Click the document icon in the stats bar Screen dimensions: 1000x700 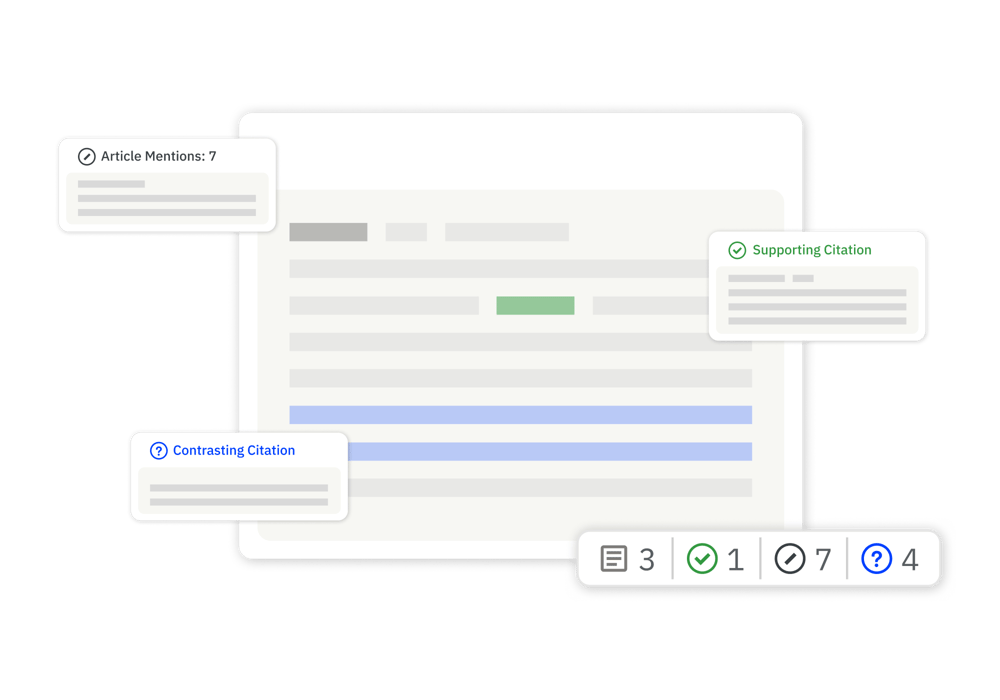(x=613, y=559)
